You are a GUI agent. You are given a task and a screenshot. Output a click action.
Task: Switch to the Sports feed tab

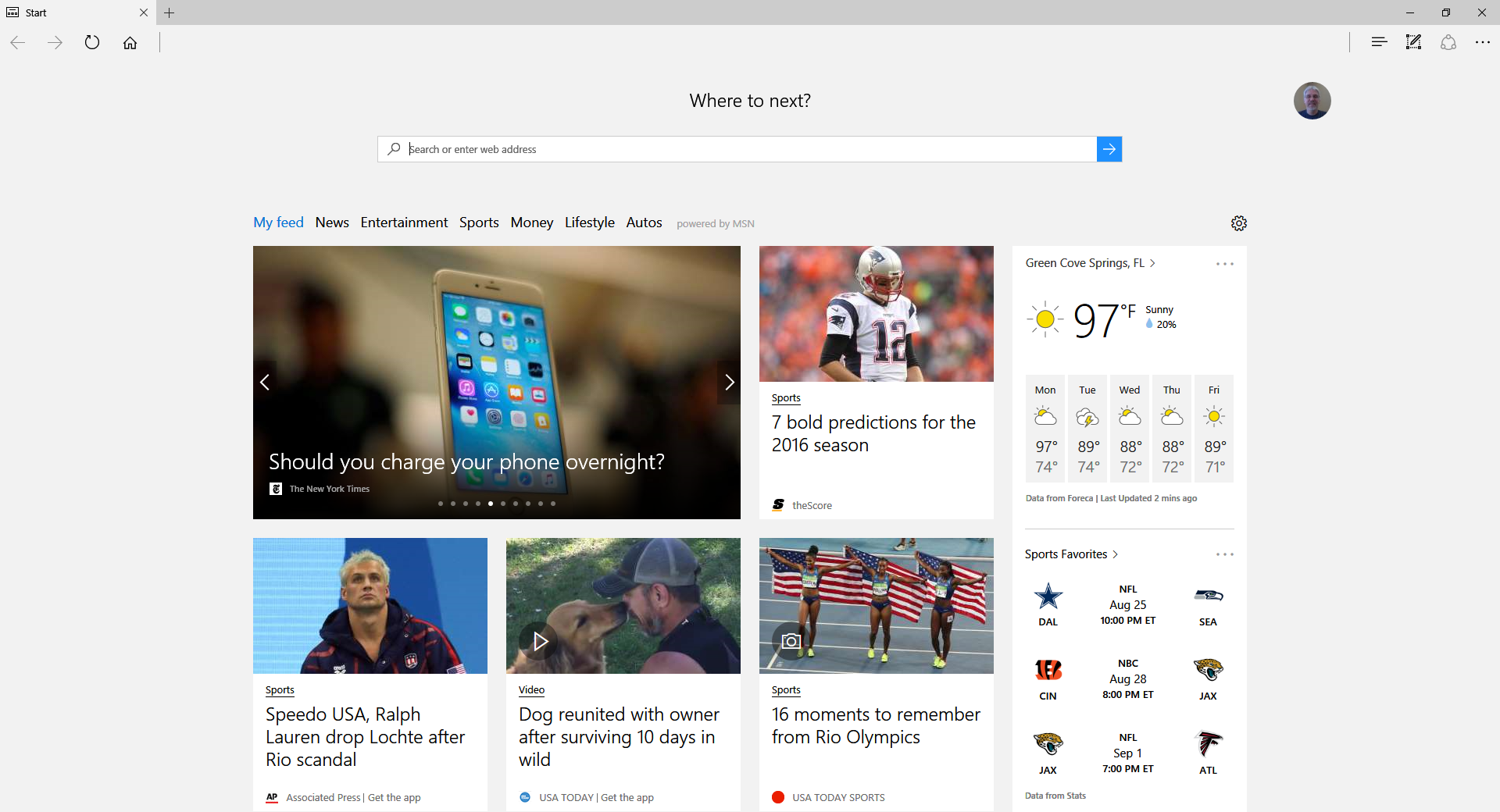coord(478,223)
